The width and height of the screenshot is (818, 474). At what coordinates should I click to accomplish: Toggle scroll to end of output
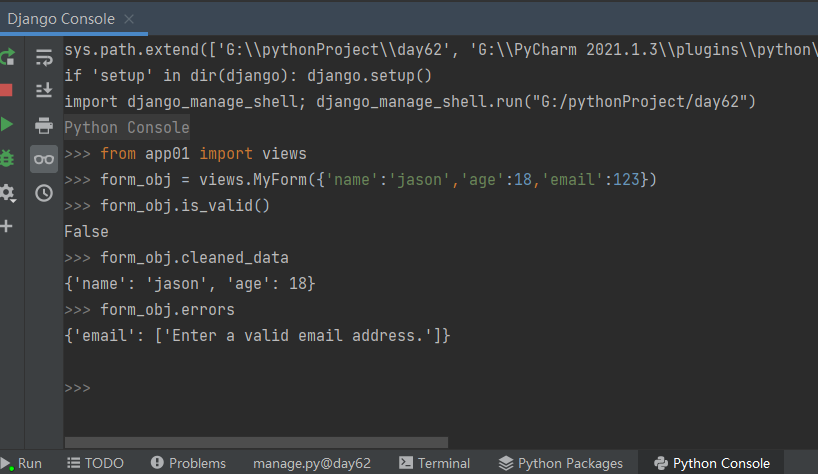point(43,91)
